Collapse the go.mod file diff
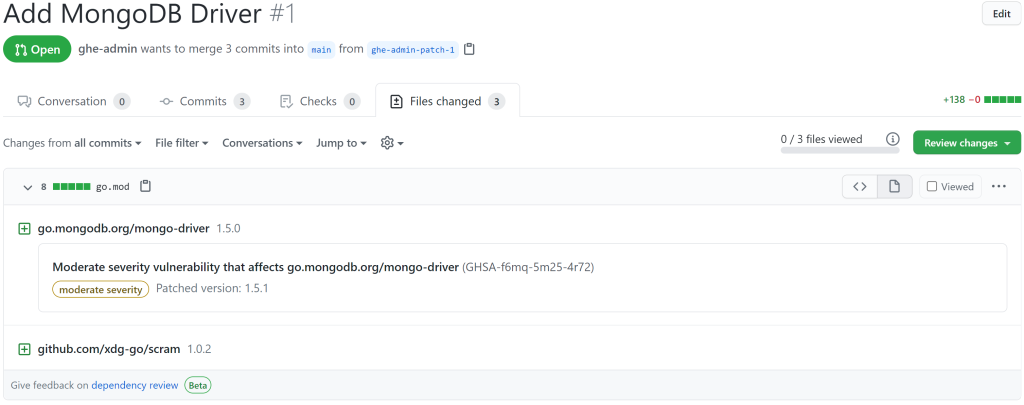The image size is (1024, 405). [28, 187]
